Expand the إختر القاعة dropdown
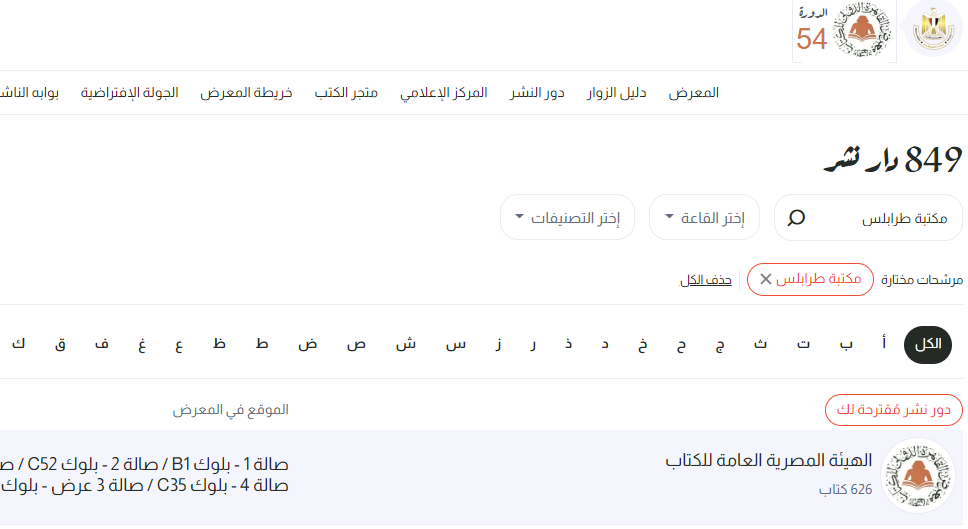 704,217
